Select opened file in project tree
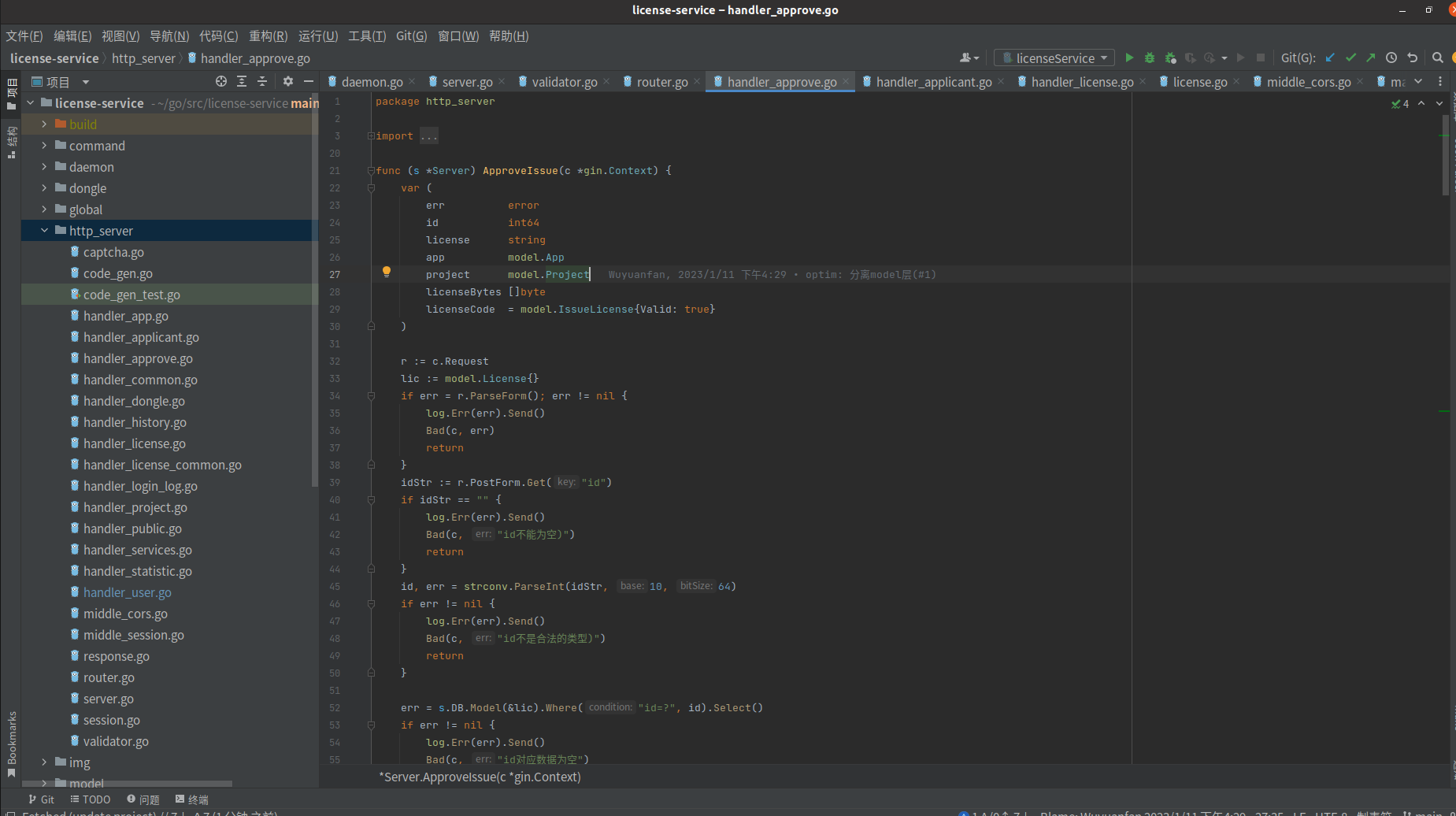 pos(221,81)
